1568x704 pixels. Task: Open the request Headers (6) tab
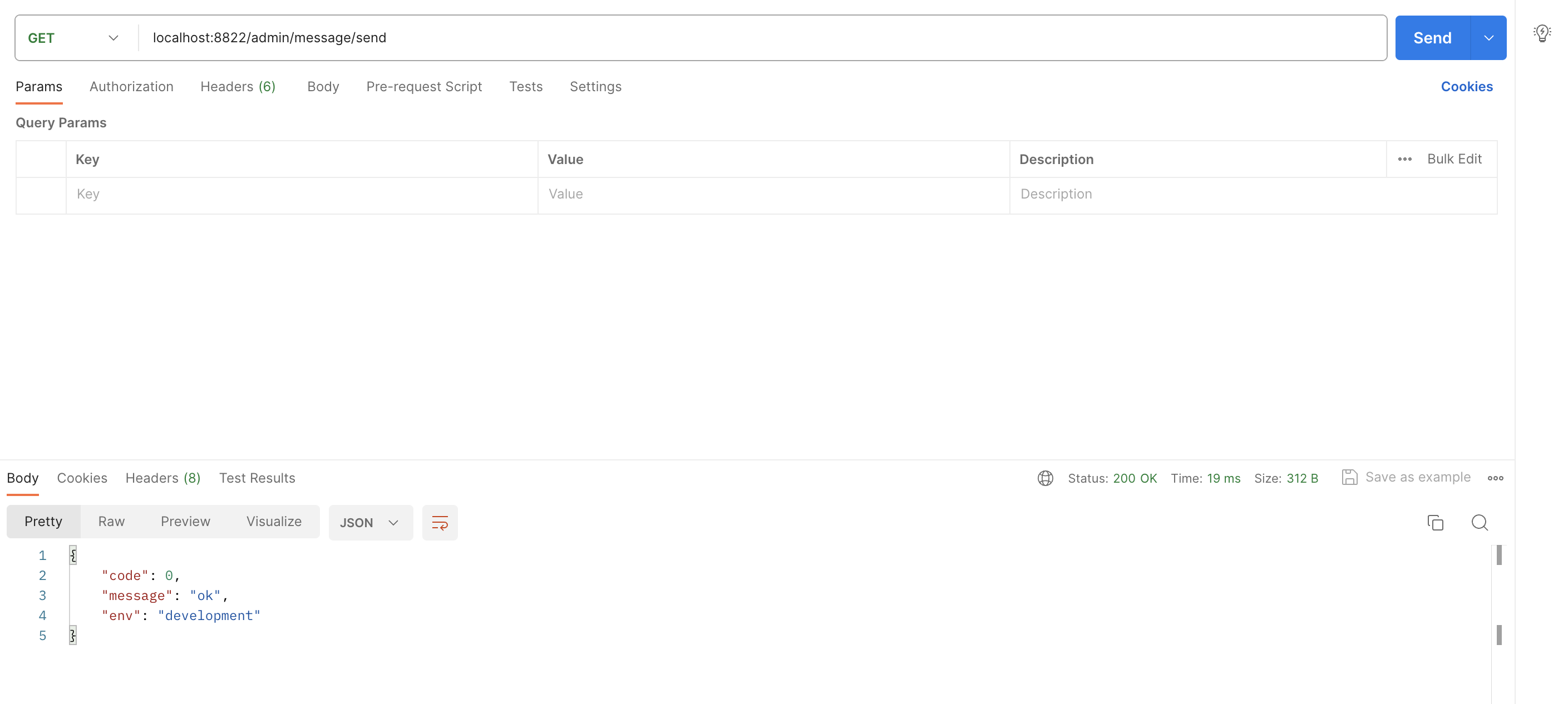[x=238, y=86]
